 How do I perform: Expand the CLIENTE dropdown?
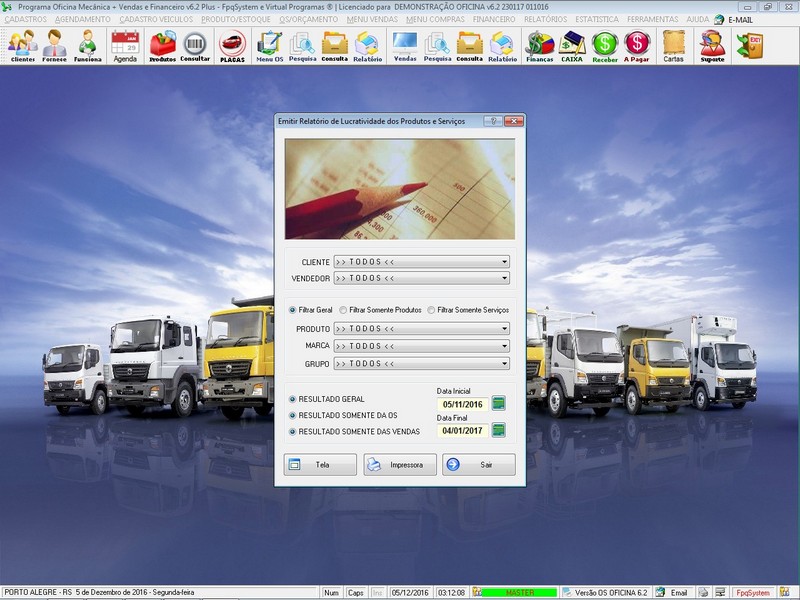point(504,262)
